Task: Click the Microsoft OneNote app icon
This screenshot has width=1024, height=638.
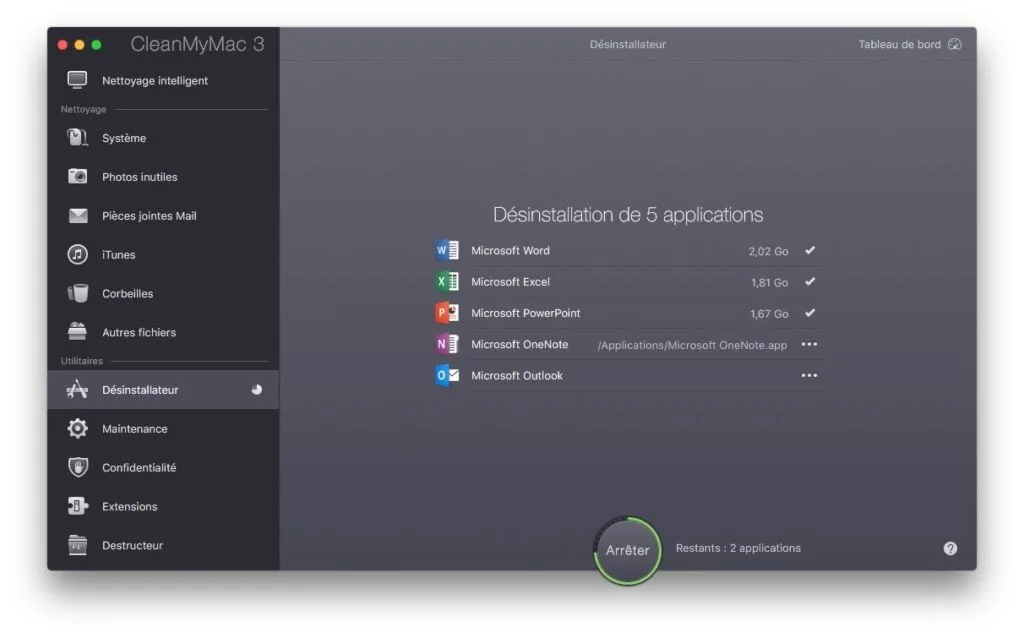Action: (447, 344)
